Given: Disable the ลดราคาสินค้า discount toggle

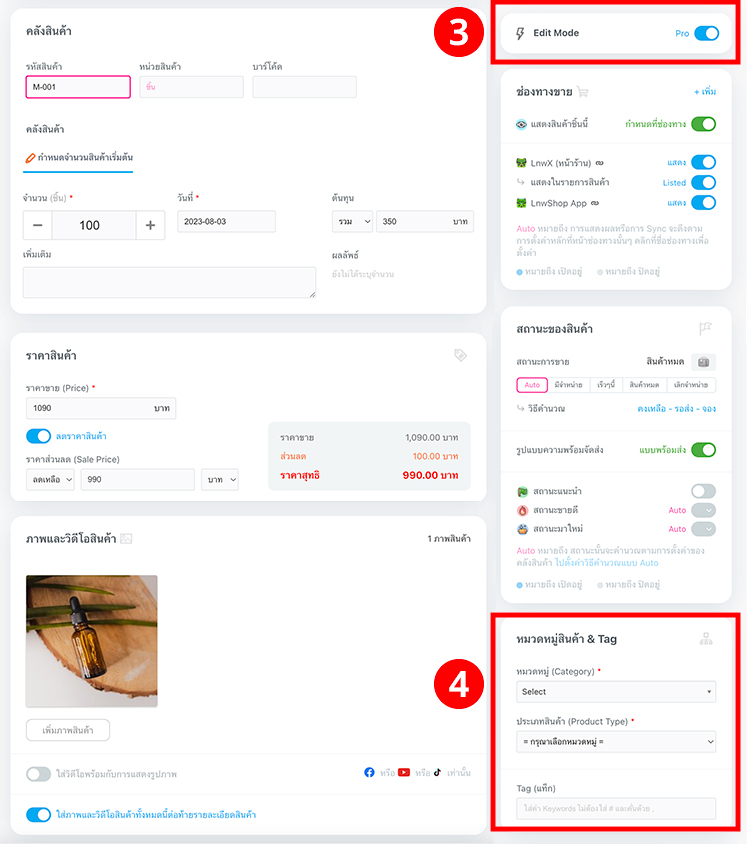Looking at the screenshot, I should pyautogui.click(x=38, y=436).
